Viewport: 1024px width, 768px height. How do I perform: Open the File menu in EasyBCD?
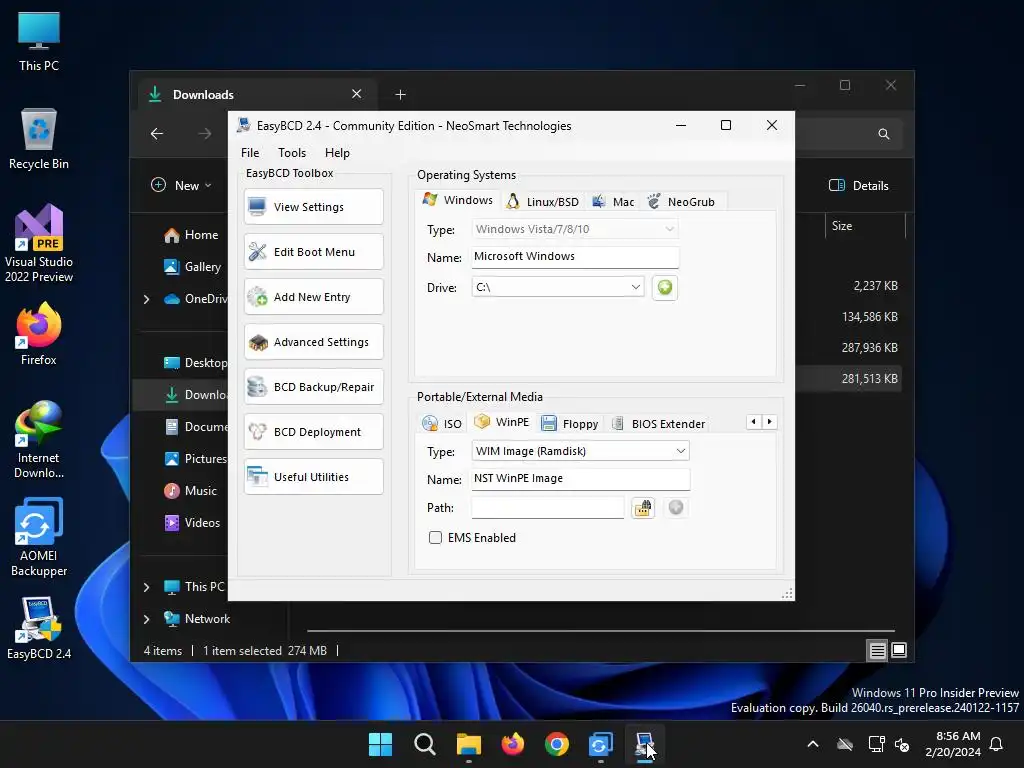click(250, 153)
